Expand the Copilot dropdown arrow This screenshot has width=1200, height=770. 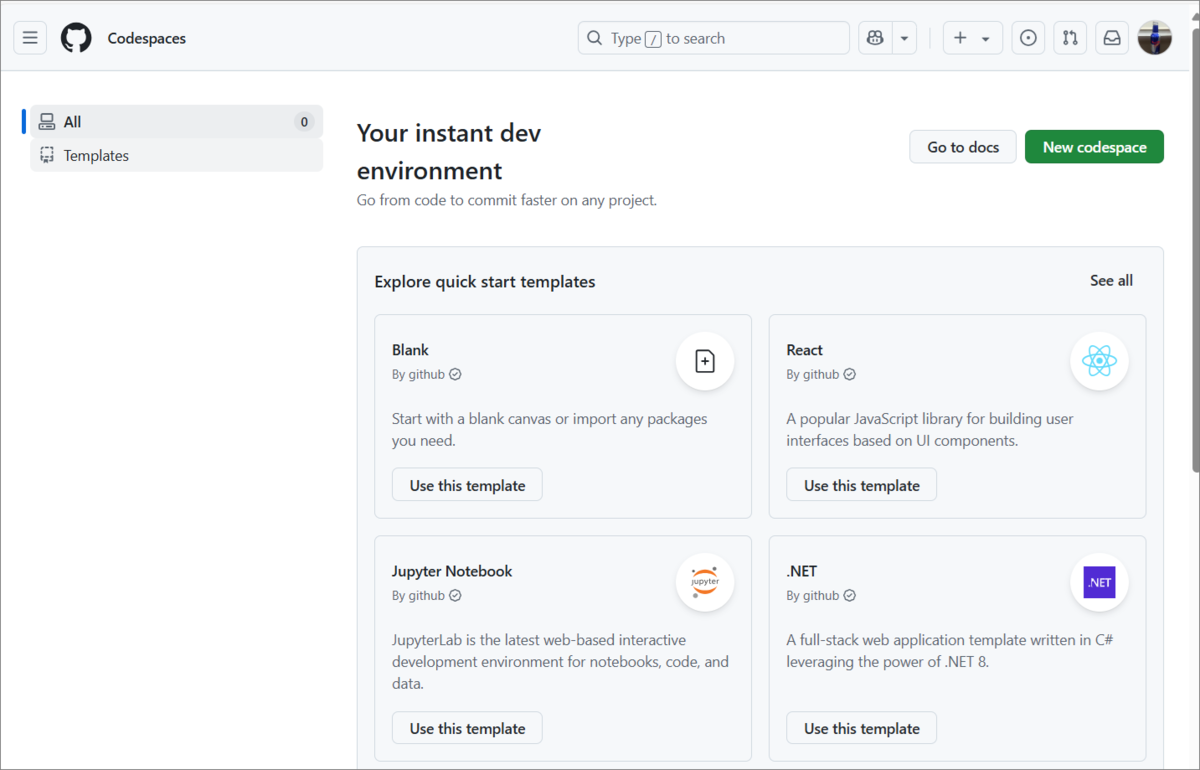coord(903,37)
